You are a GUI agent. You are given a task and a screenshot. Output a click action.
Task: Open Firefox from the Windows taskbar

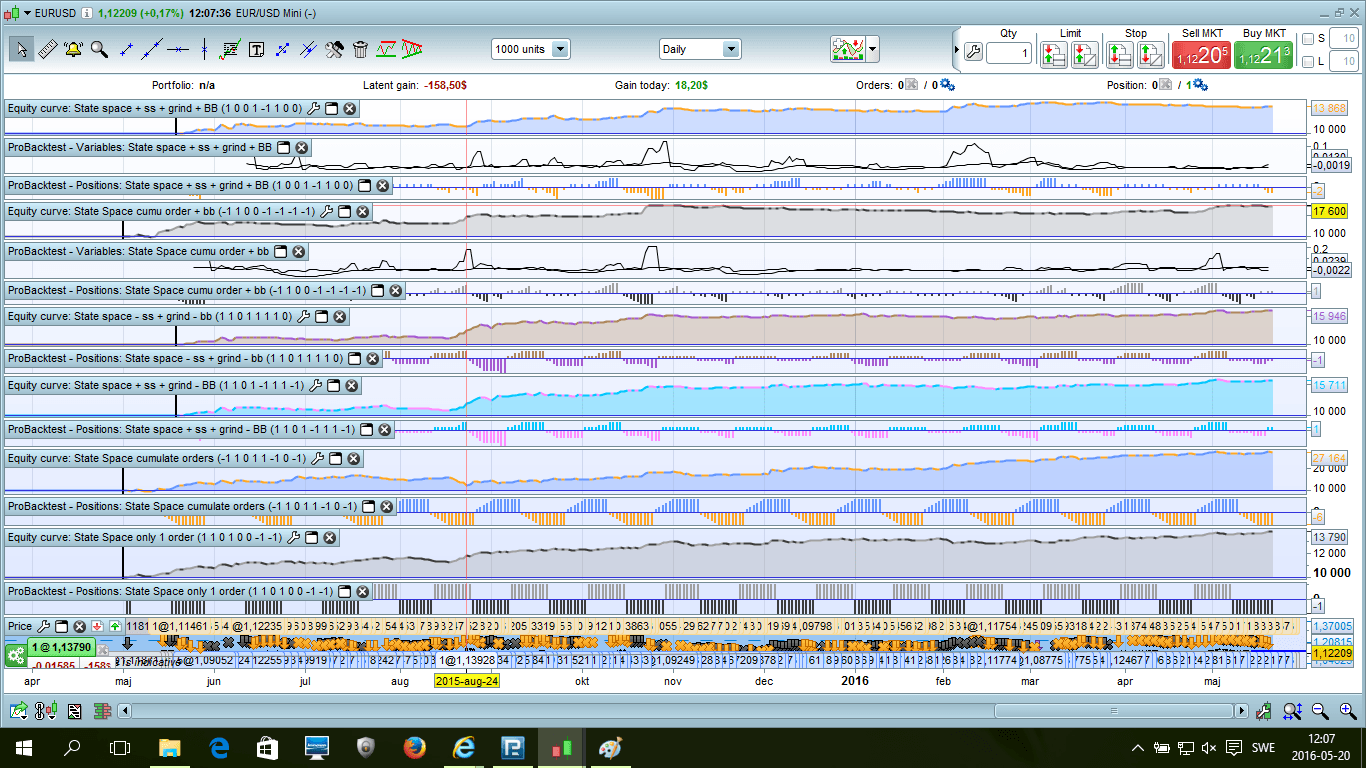coord(414,747)
